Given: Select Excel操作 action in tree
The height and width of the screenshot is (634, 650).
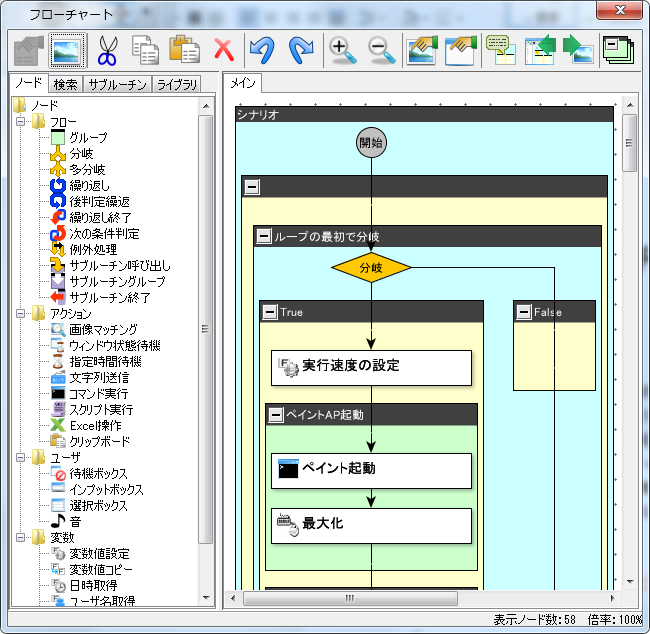Looking at the screenshot, I should pos(96,425).
